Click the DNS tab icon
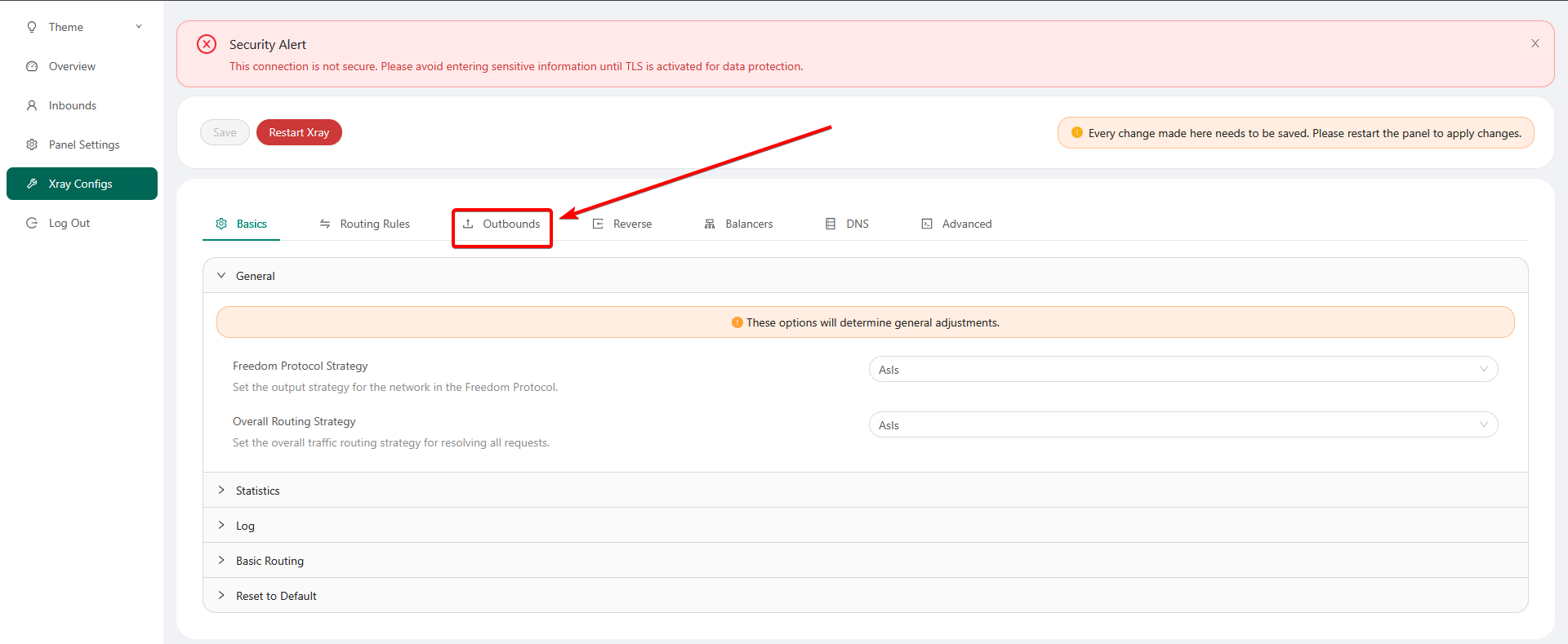Viewport: 1568px width, 644px height. coord(831,224)
